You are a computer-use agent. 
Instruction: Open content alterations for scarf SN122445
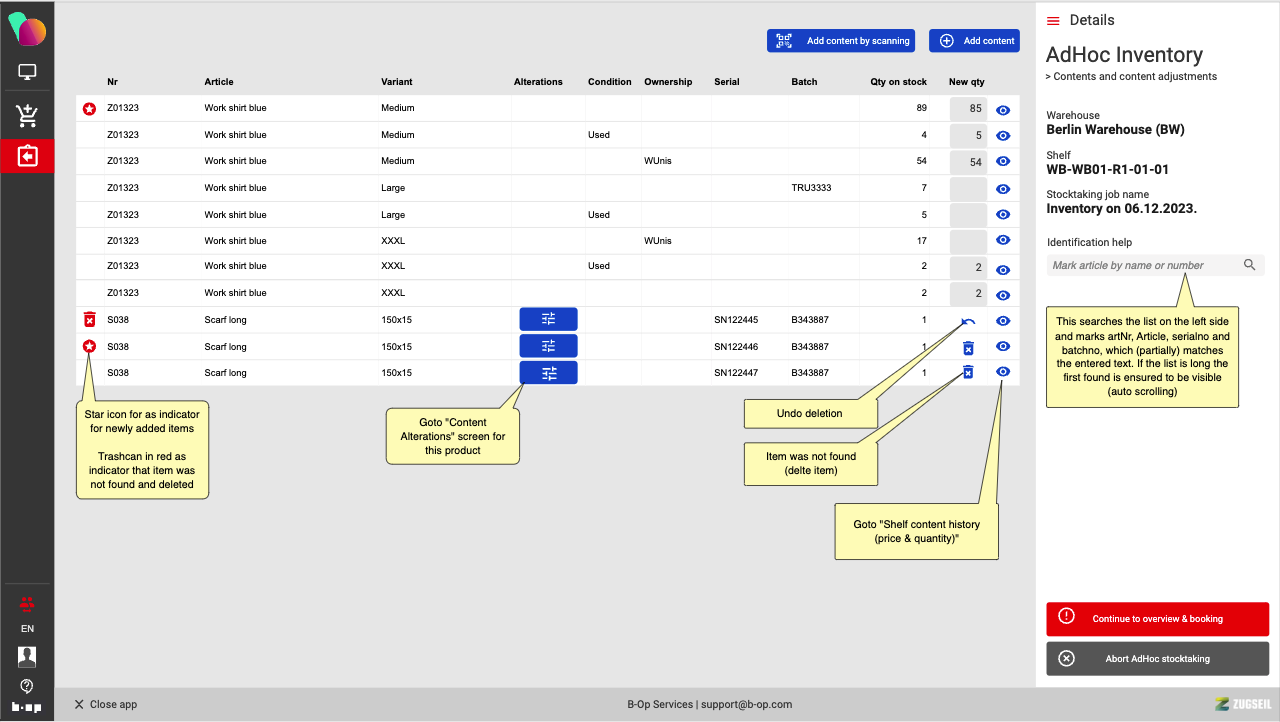click(x=548, y=319)
